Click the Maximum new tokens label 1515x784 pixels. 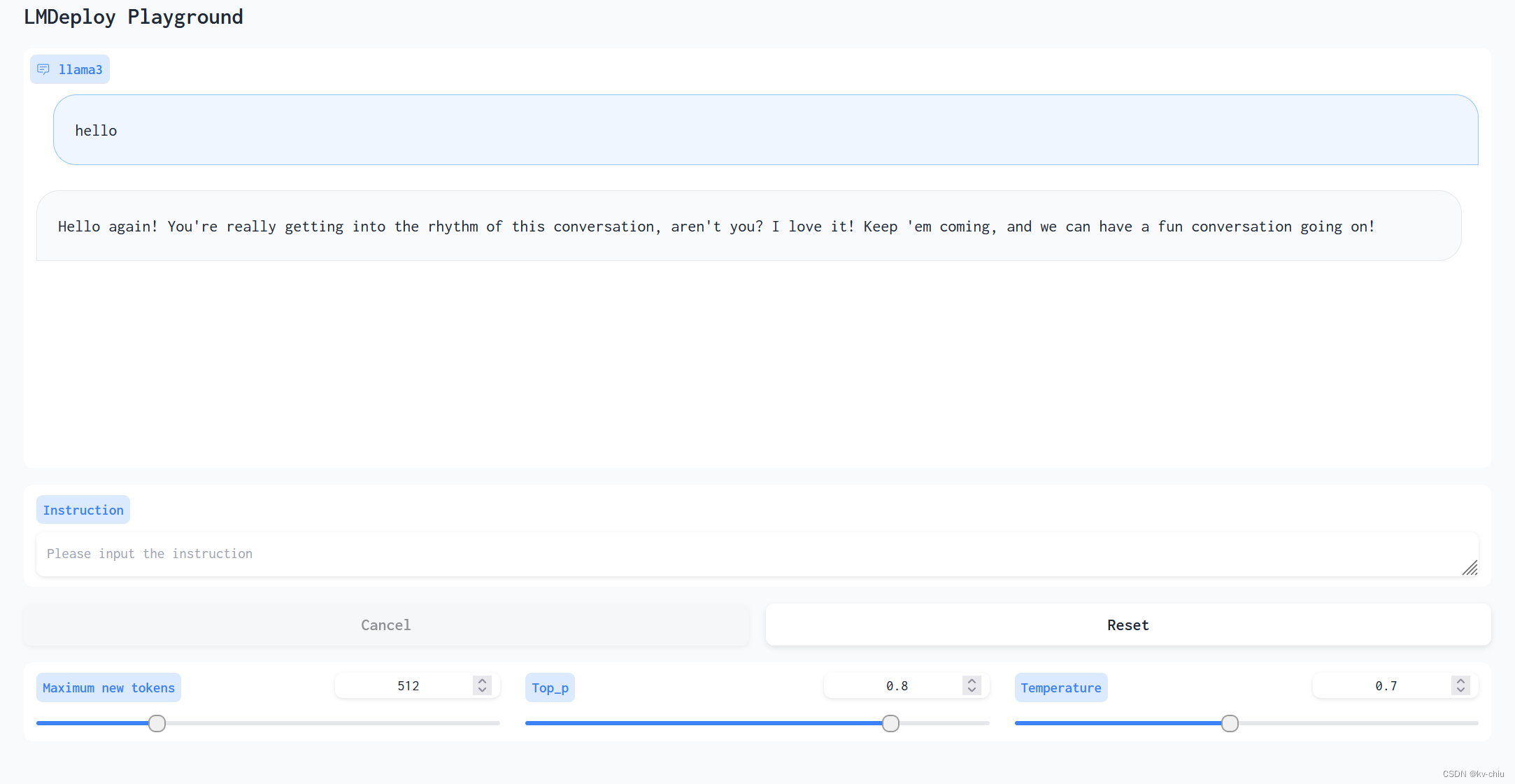coord(108,687)
